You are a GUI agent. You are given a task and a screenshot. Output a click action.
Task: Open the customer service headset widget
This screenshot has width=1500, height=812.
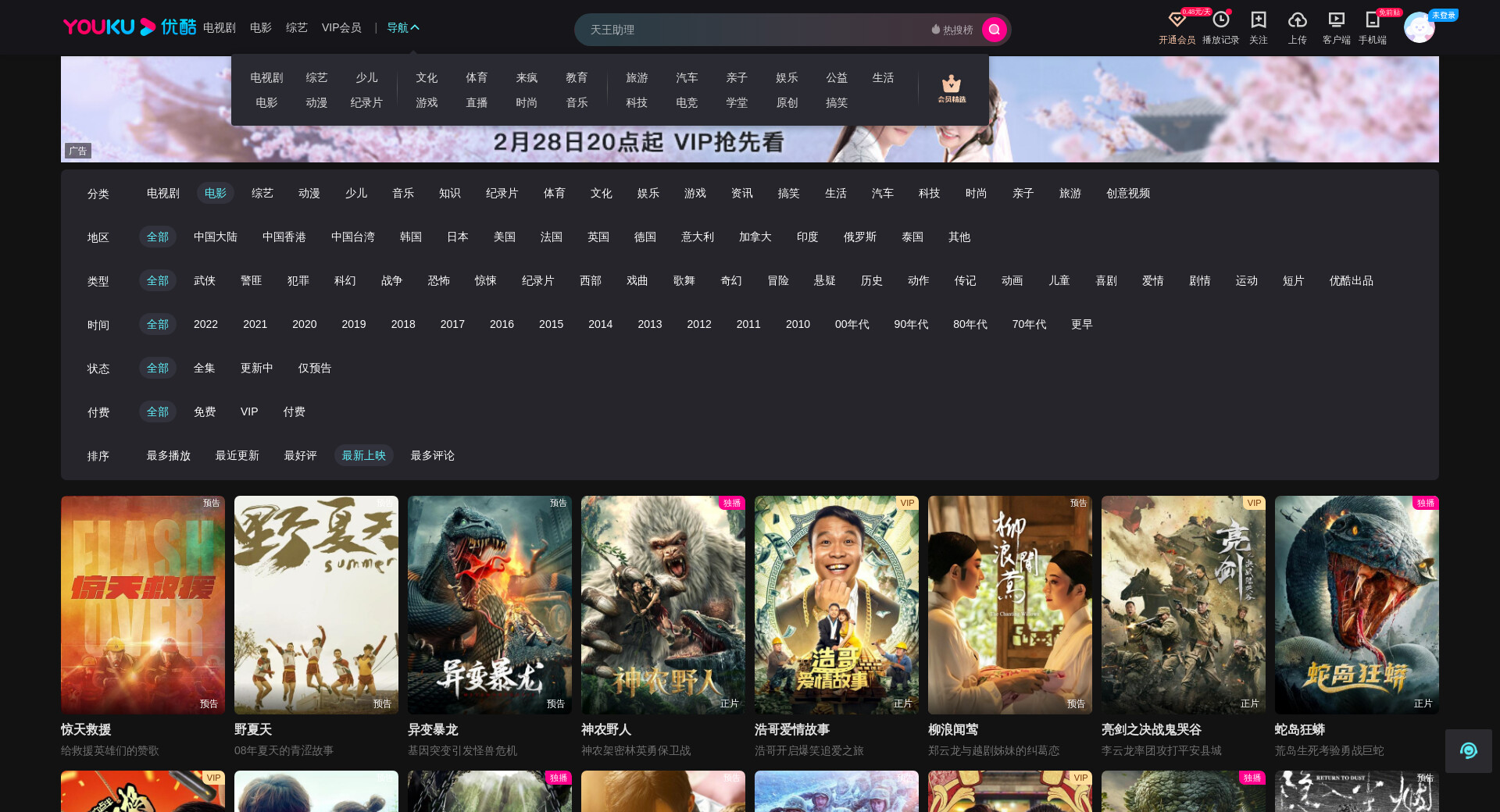click(1468, 750)
